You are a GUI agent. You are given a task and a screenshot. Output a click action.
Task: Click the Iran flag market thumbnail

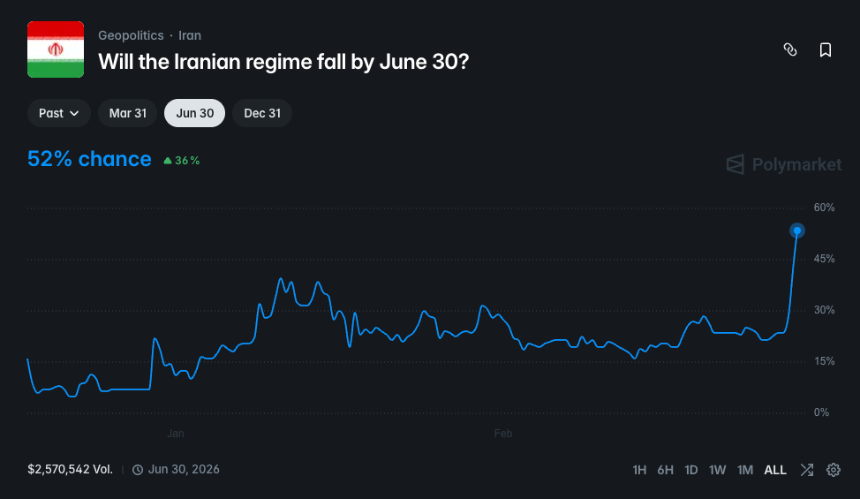[x=55, y=49]
